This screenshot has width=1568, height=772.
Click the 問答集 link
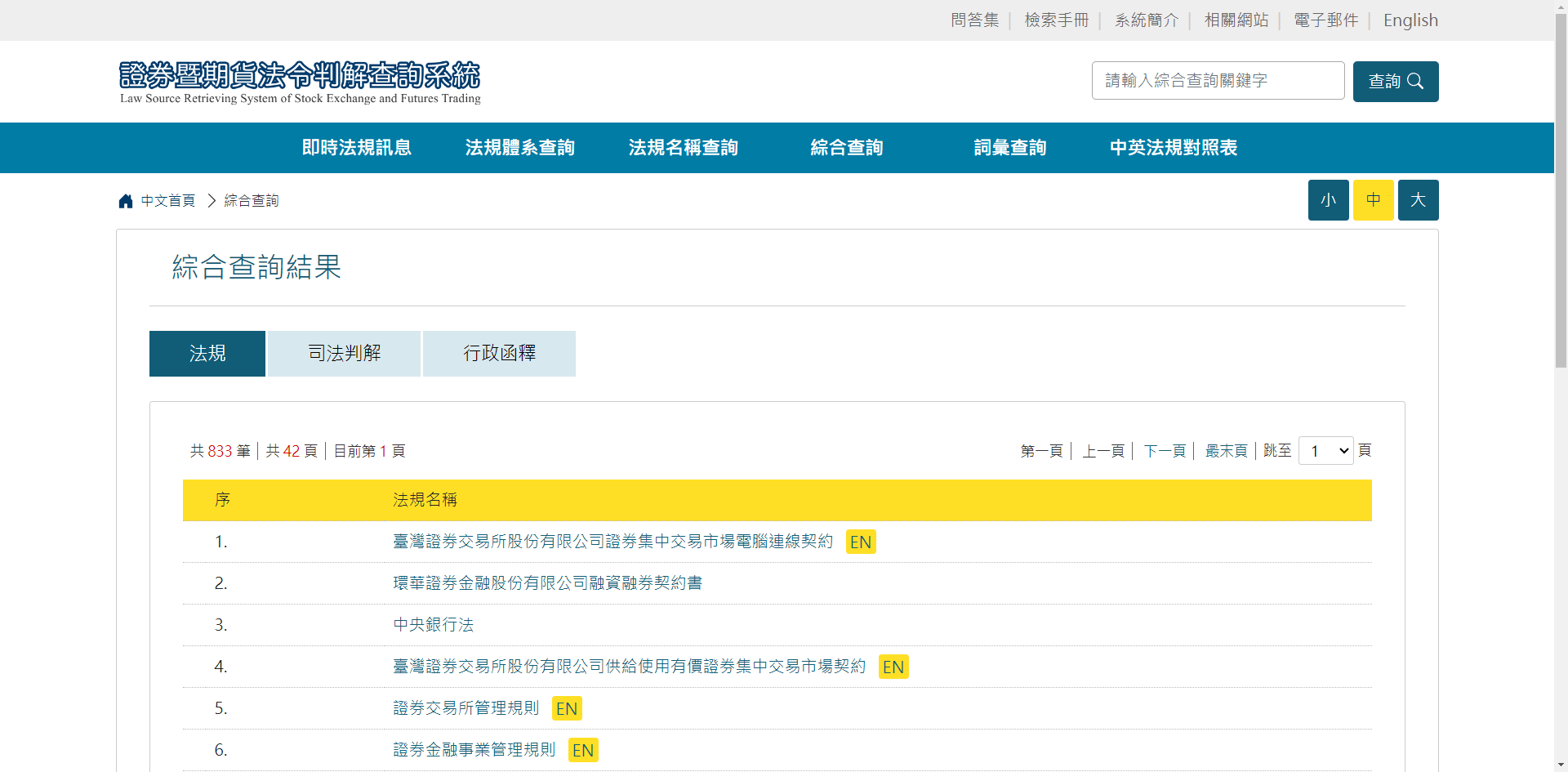[974, 20]
